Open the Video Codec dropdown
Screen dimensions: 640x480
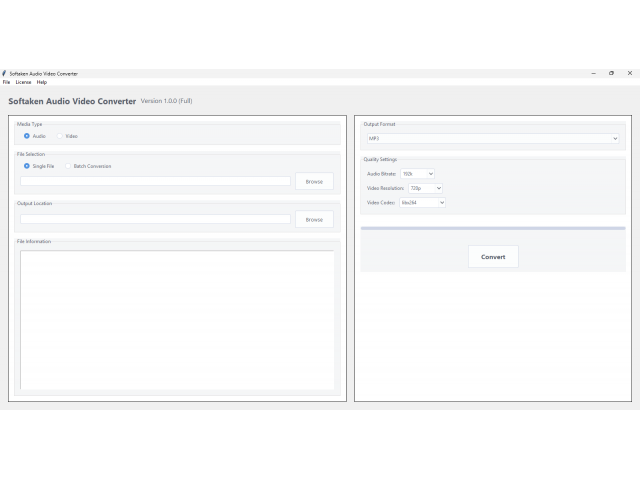click(x=422, y=202)
